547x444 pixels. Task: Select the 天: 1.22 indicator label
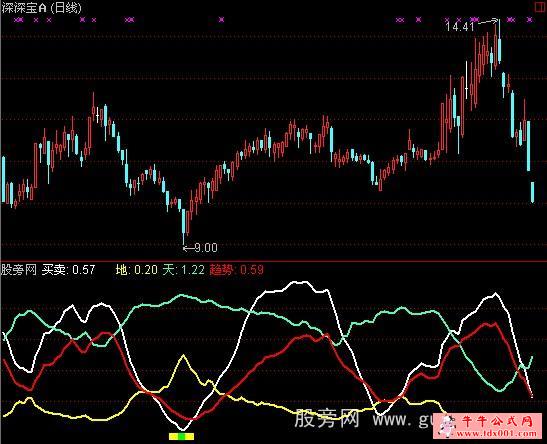183,270
